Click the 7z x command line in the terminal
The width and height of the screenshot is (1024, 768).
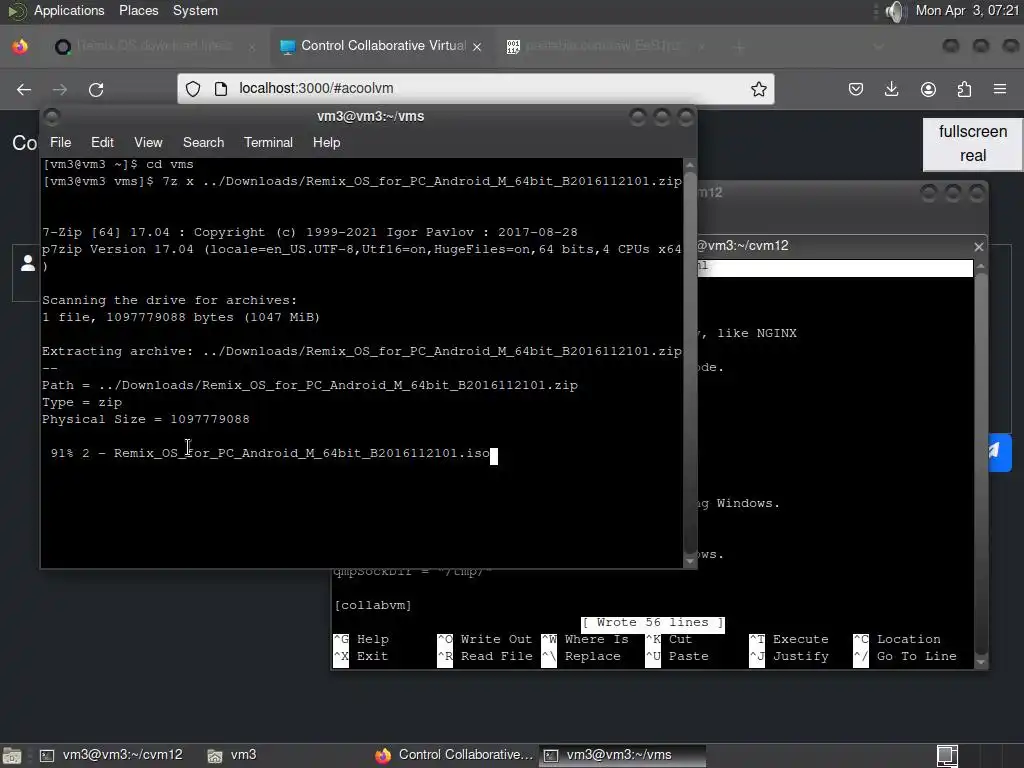(362, 182)
